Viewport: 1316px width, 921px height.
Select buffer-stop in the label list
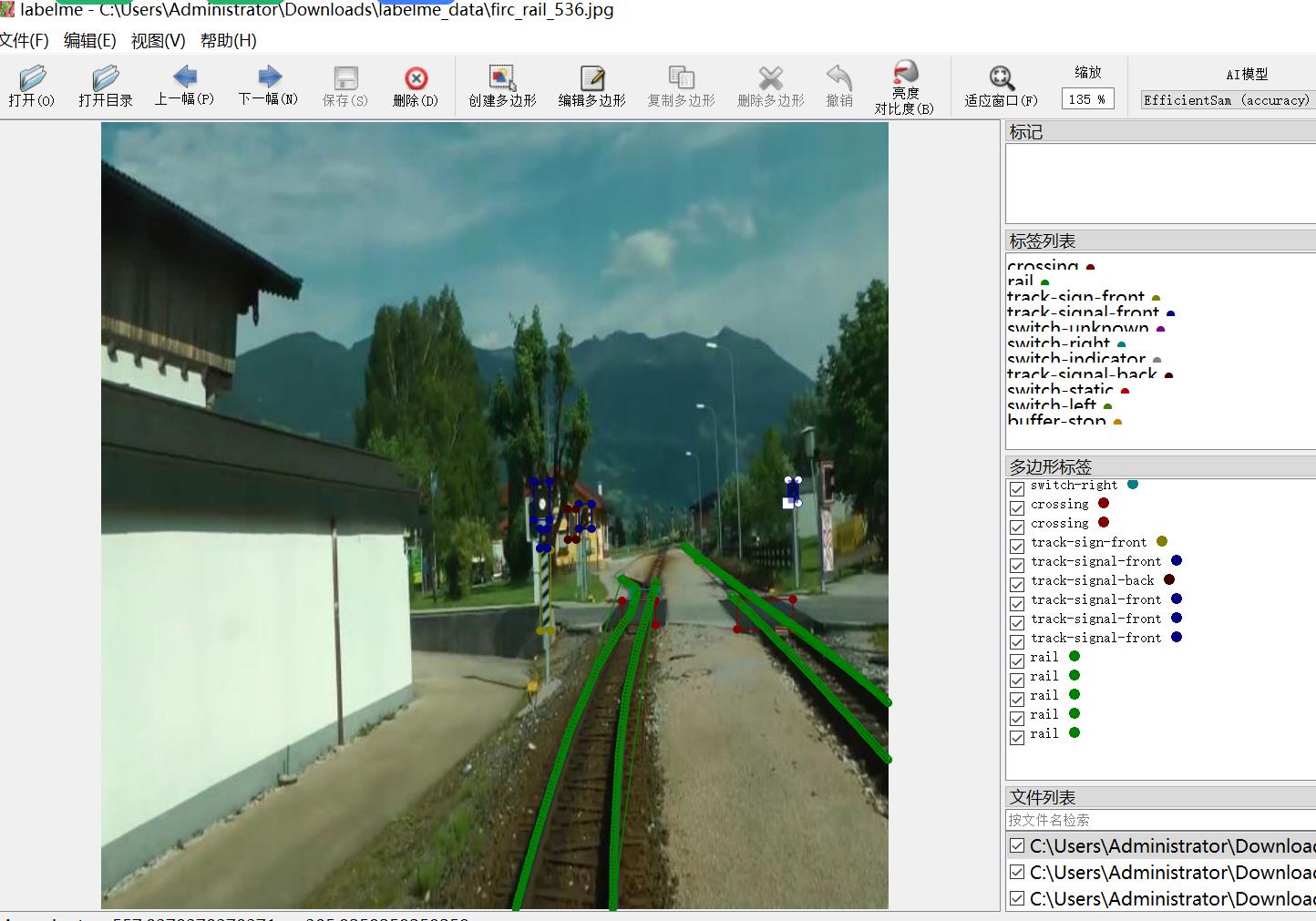(1056, 421)
